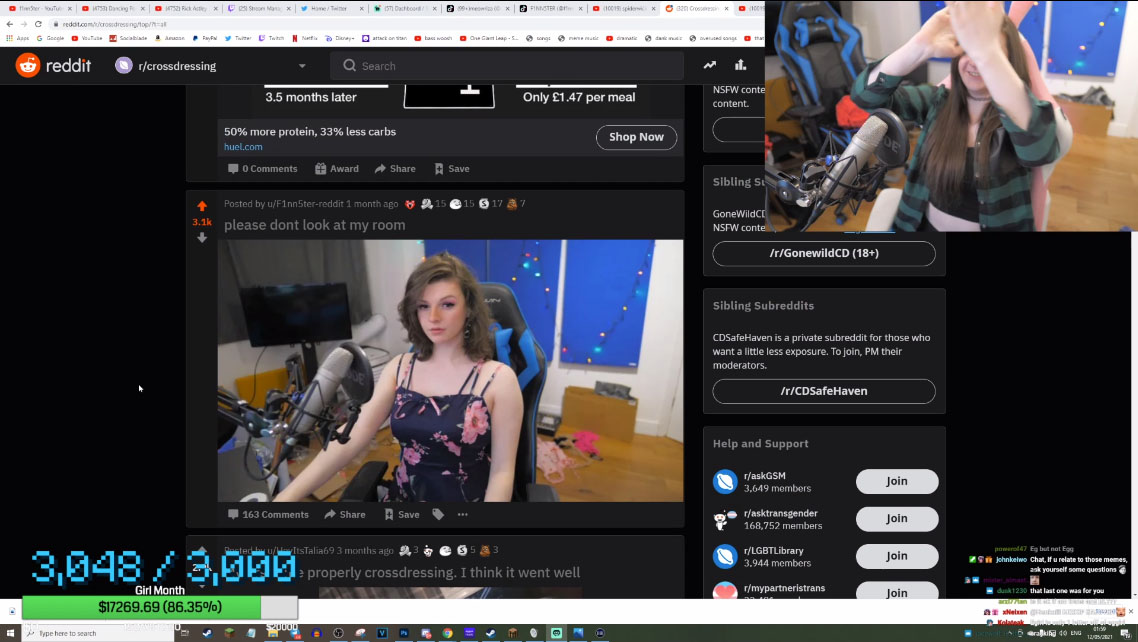Share the huel ad post
1138x642 pixels.
coord(396,168)
